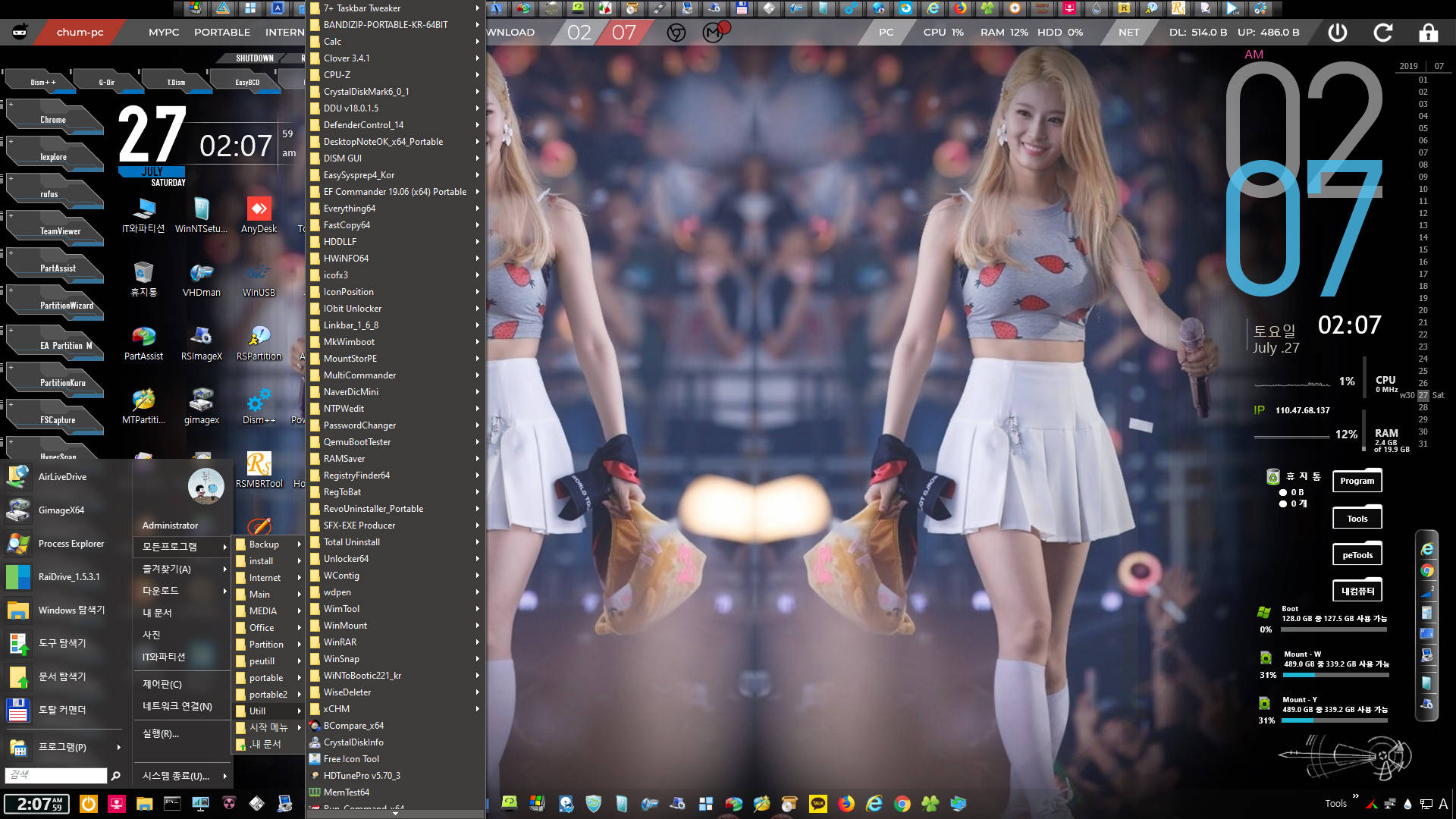Image resolution: width=1456 pixels, height=819 pixels.
Task: Click the peTools folder button
Action: 1357,554
